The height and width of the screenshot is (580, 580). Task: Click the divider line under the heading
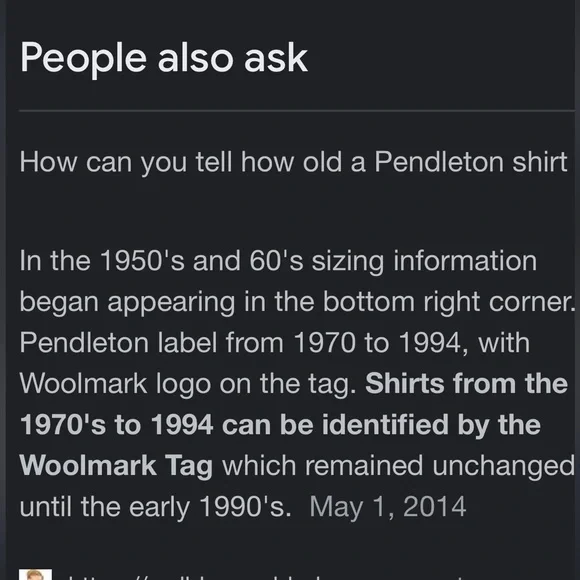point(297,110)
